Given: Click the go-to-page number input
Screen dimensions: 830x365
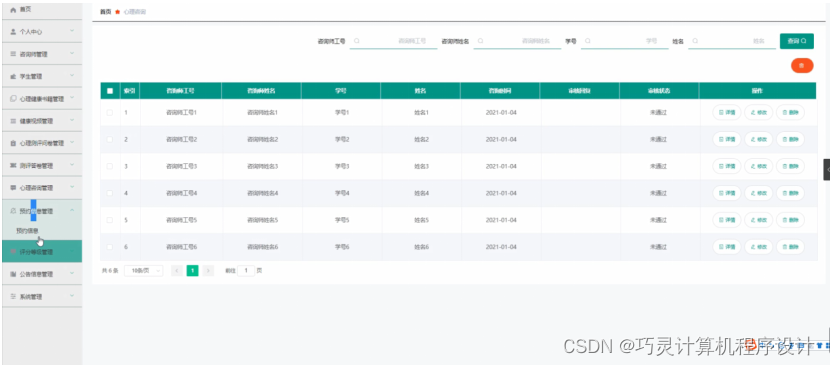Looking at the screenshot, I should pyautogui.click(x=246, y=271).
